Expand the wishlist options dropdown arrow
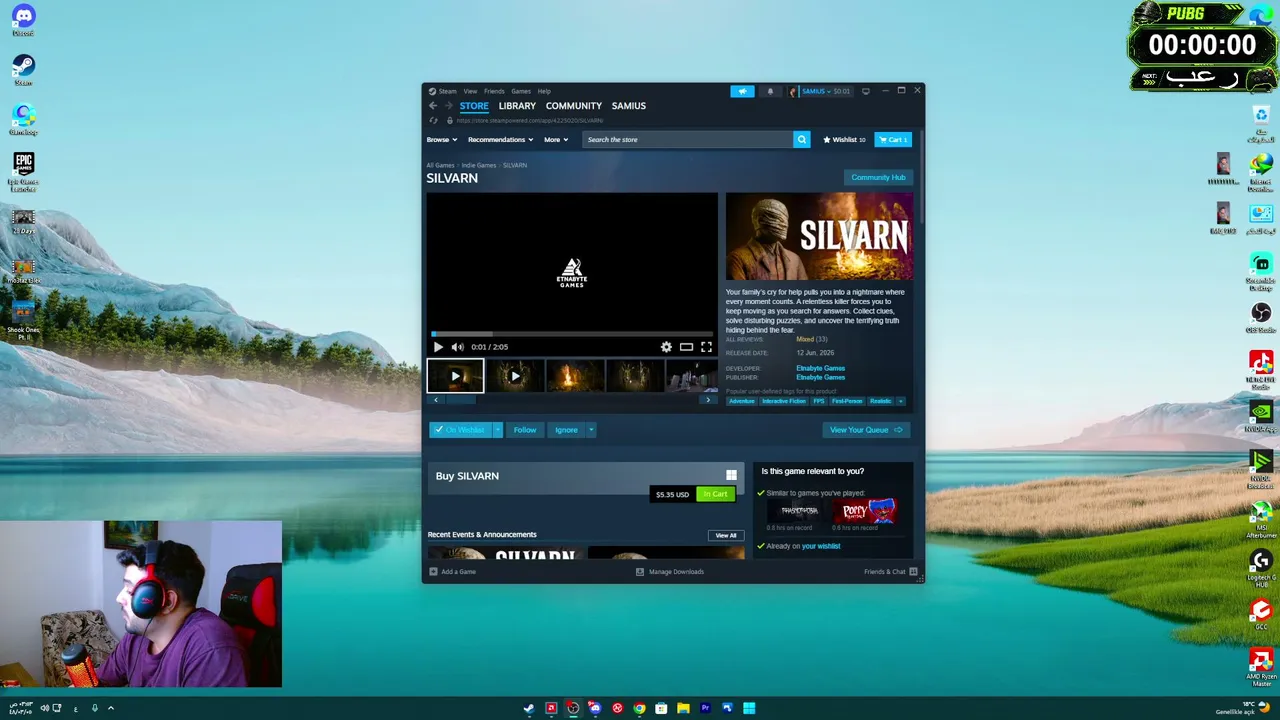The image size is (1280, 720). (497, 430)
